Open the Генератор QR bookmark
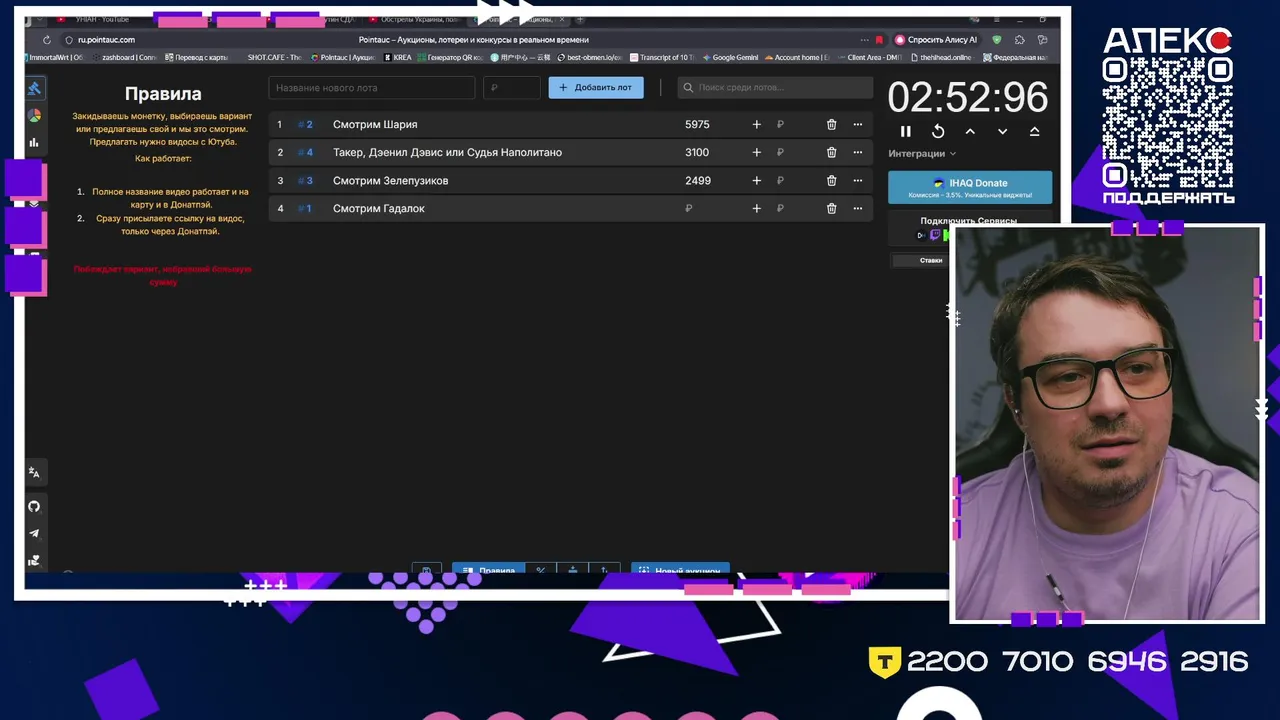 point(450,58)
